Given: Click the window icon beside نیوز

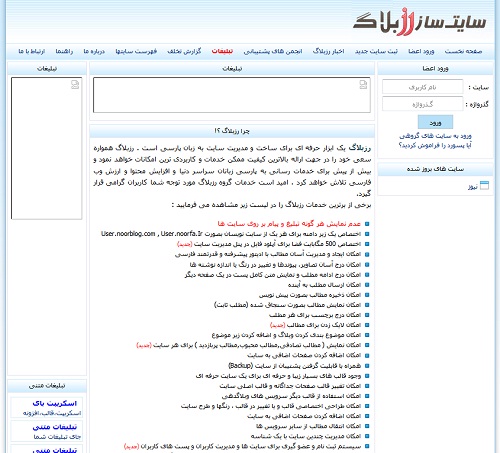Looking at the screenshot, I should (484, 186).
